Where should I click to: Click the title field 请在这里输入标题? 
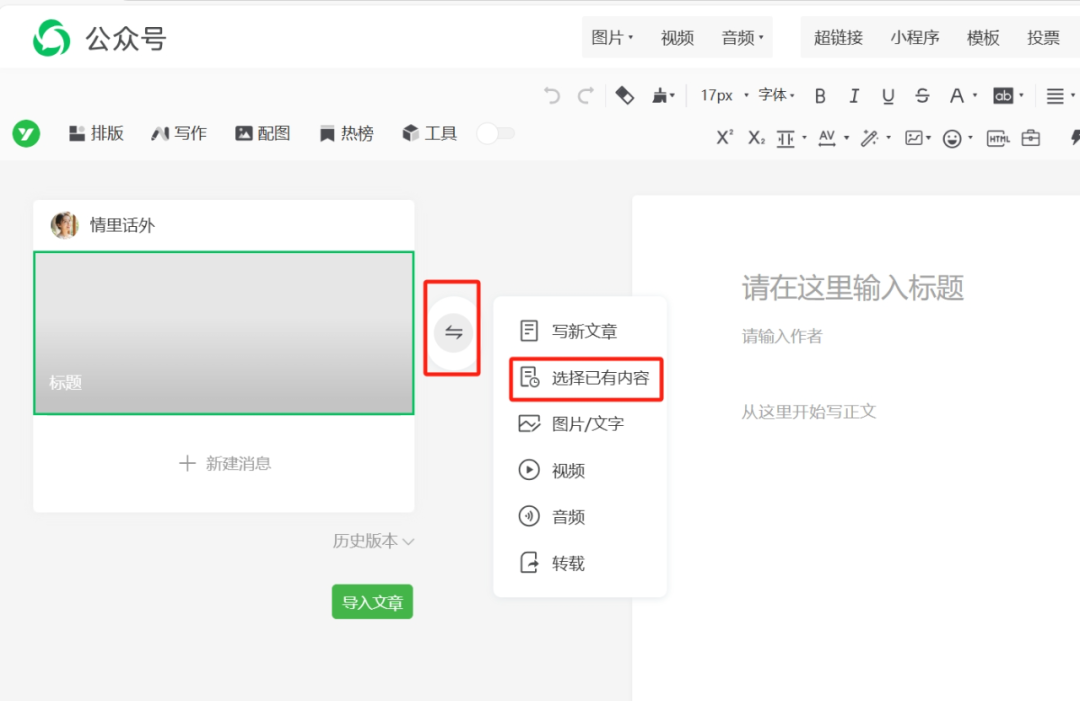pyautogui.click(x=853, y=288)
